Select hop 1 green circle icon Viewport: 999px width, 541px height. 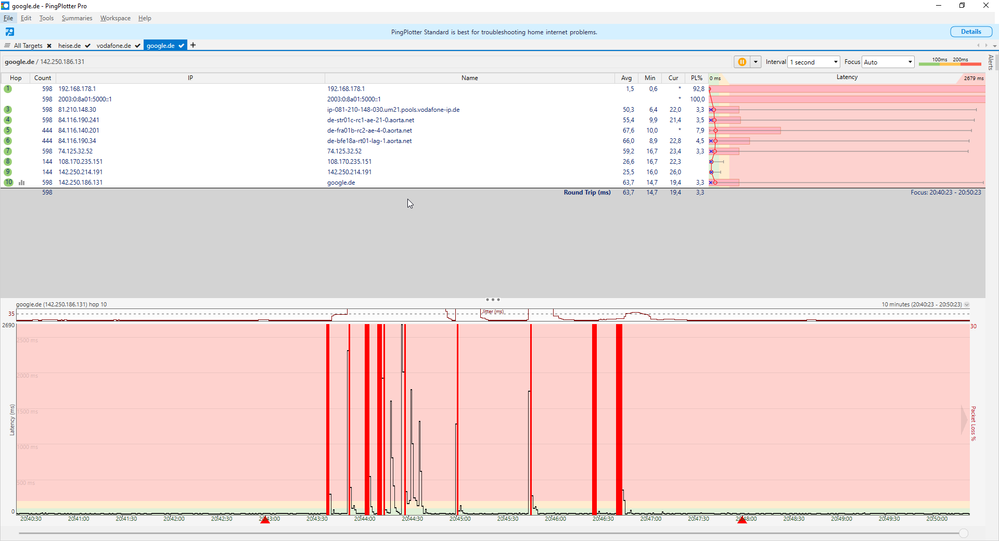pyautogui.click(x=8, y=89)
